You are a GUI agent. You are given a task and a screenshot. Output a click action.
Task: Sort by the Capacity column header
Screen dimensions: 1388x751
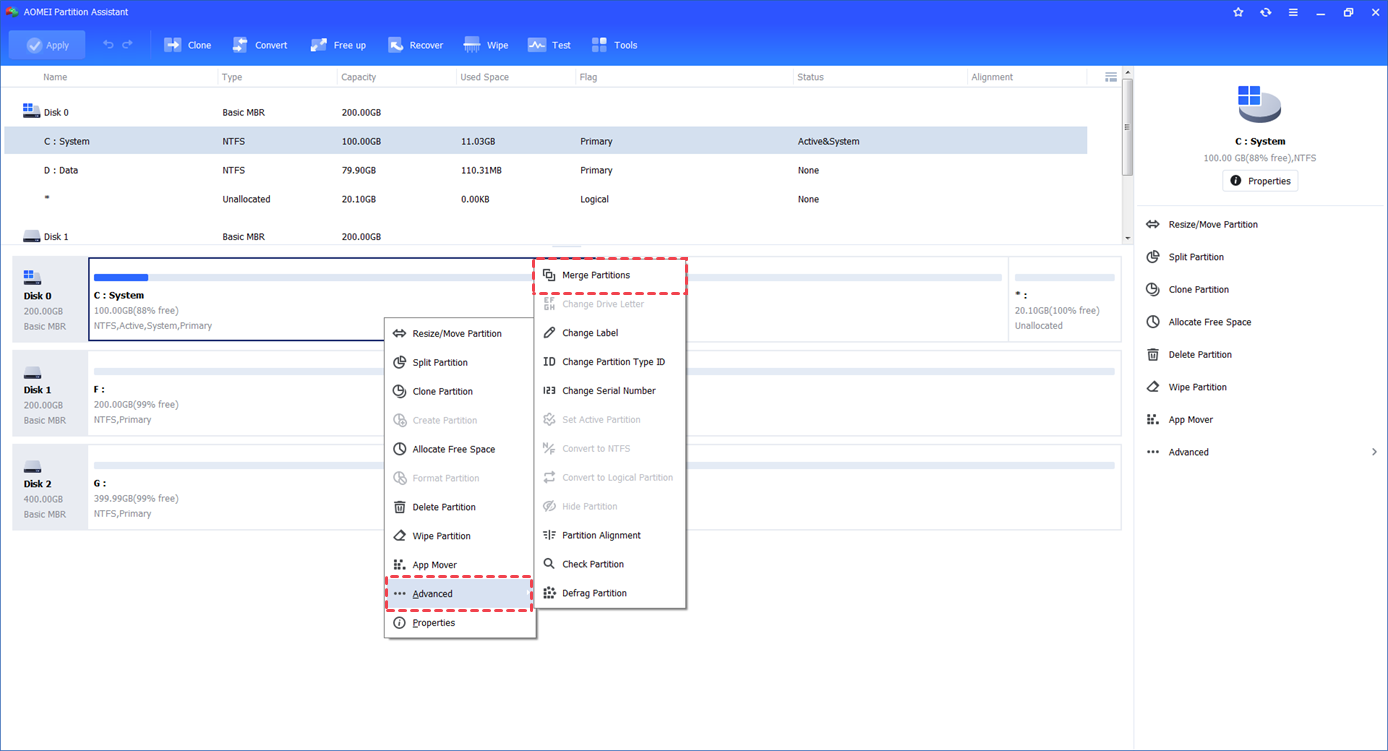pos(359,77)
